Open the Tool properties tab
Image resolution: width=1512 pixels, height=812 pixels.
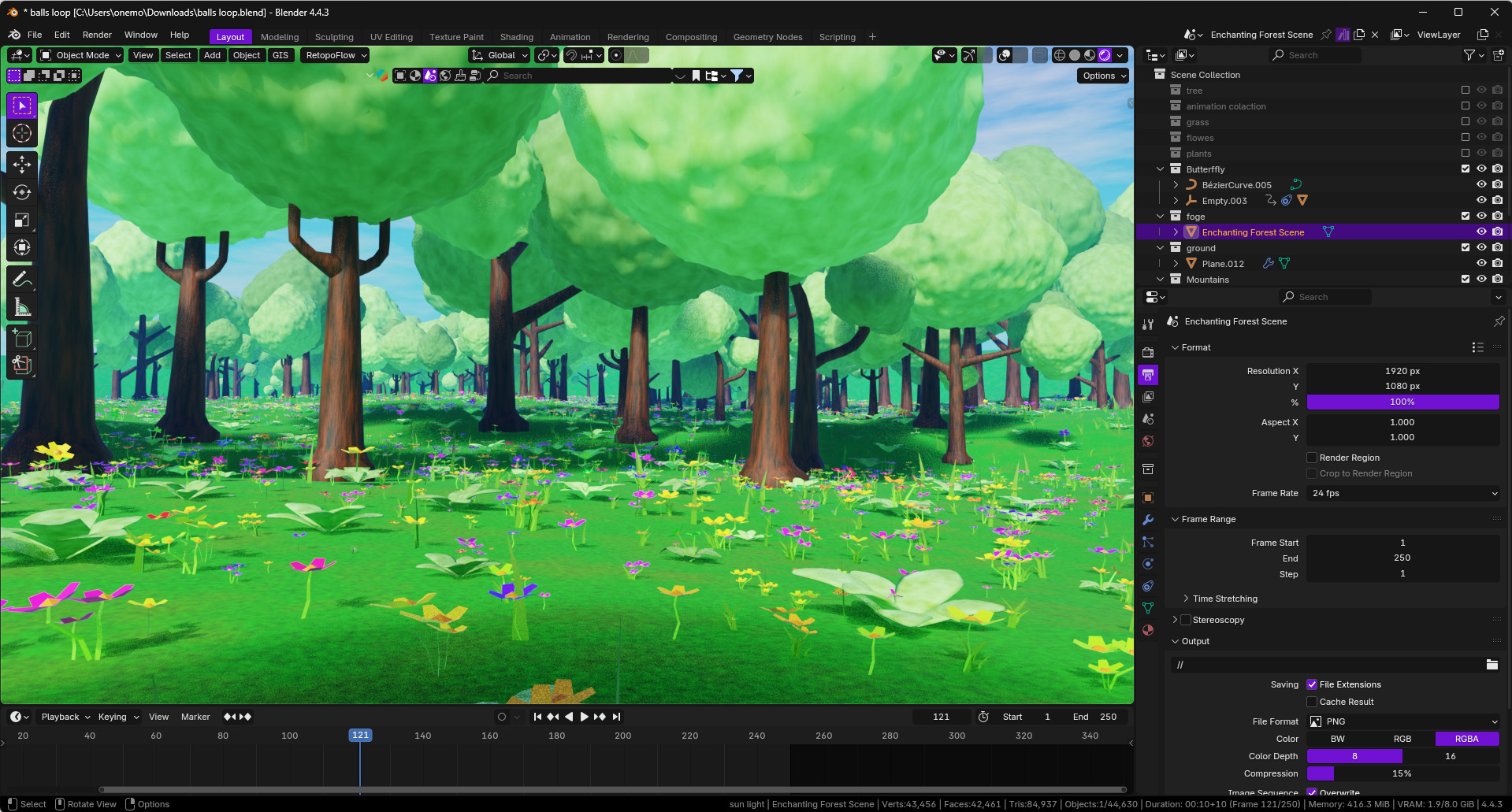(1148, 324)
